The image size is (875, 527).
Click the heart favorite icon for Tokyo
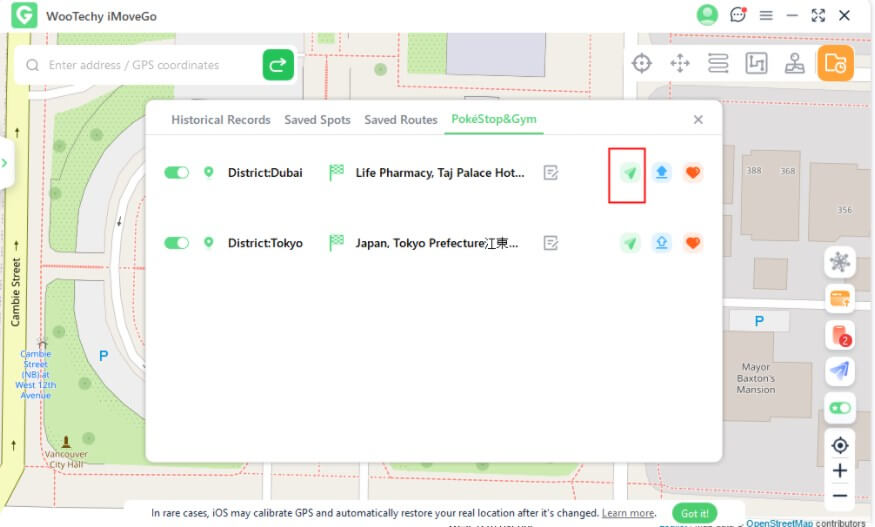[693, 243]
